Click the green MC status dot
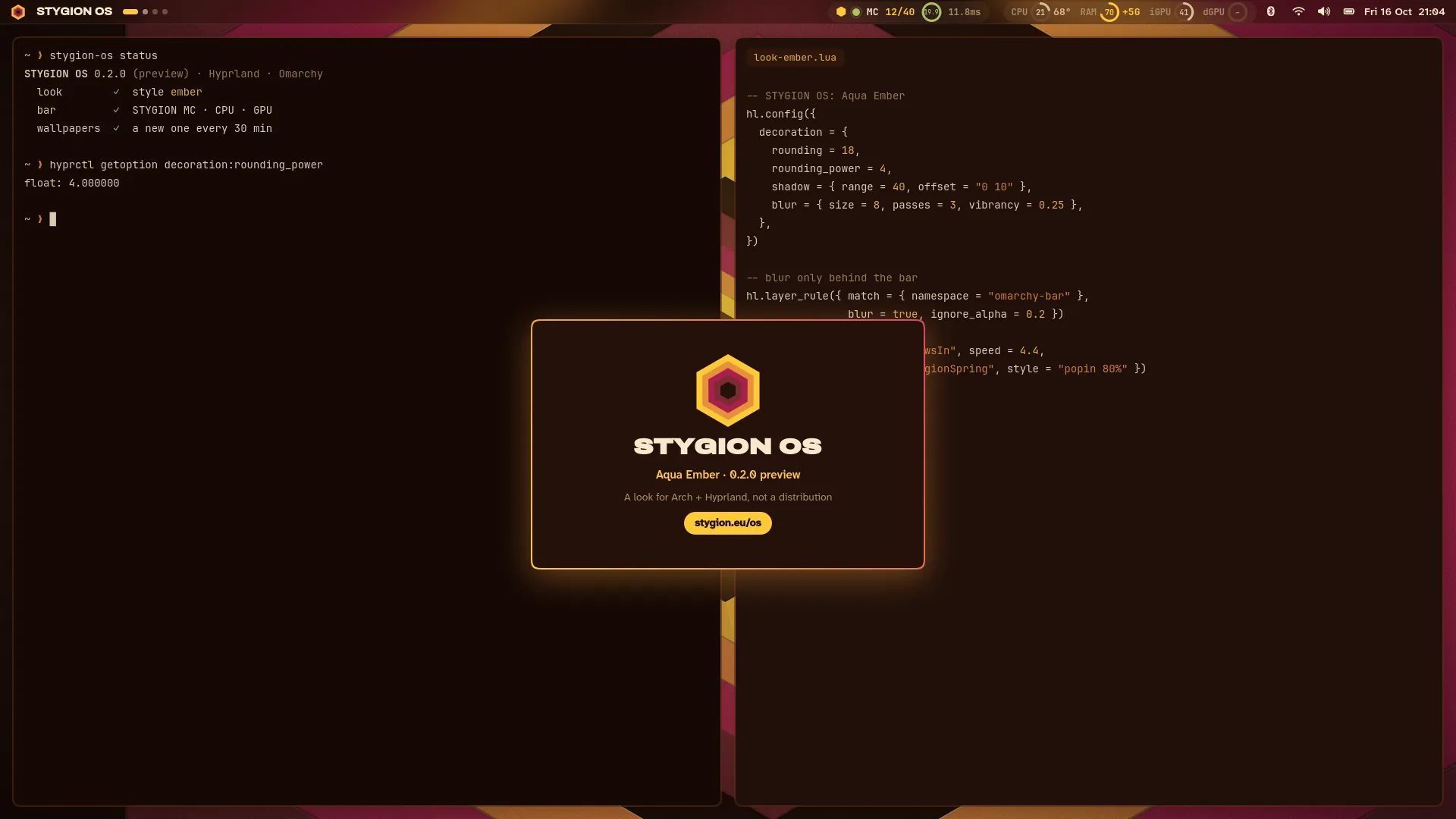The width and height of the screenshot is (1456, 819). pos(856,11)
